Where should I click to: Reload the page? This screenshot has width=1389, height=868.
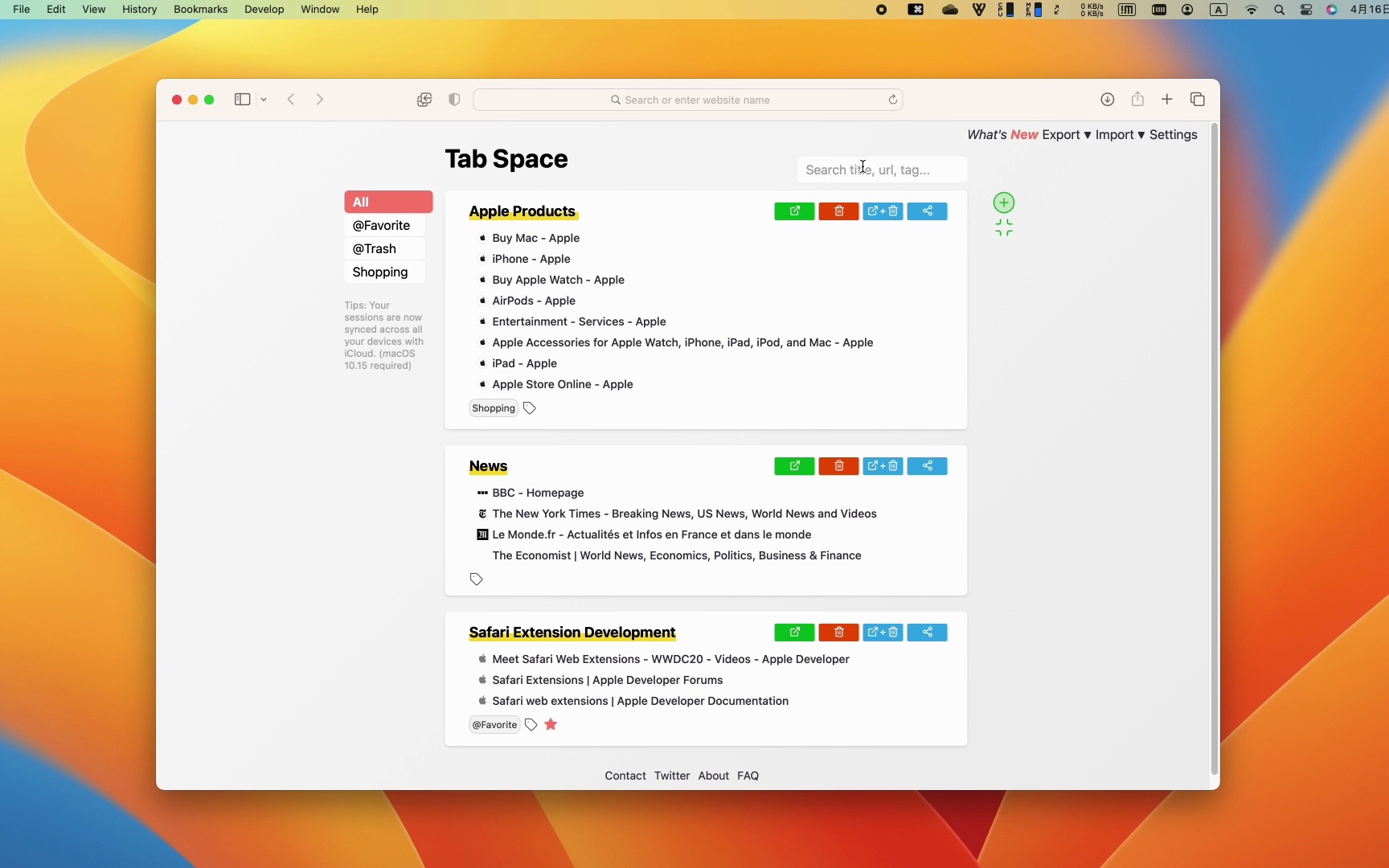892,100
